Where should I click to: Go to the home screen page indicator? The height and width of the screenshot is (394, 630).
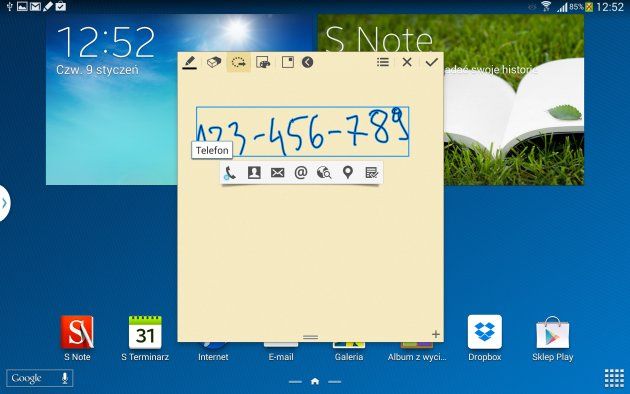click(315, 381)
